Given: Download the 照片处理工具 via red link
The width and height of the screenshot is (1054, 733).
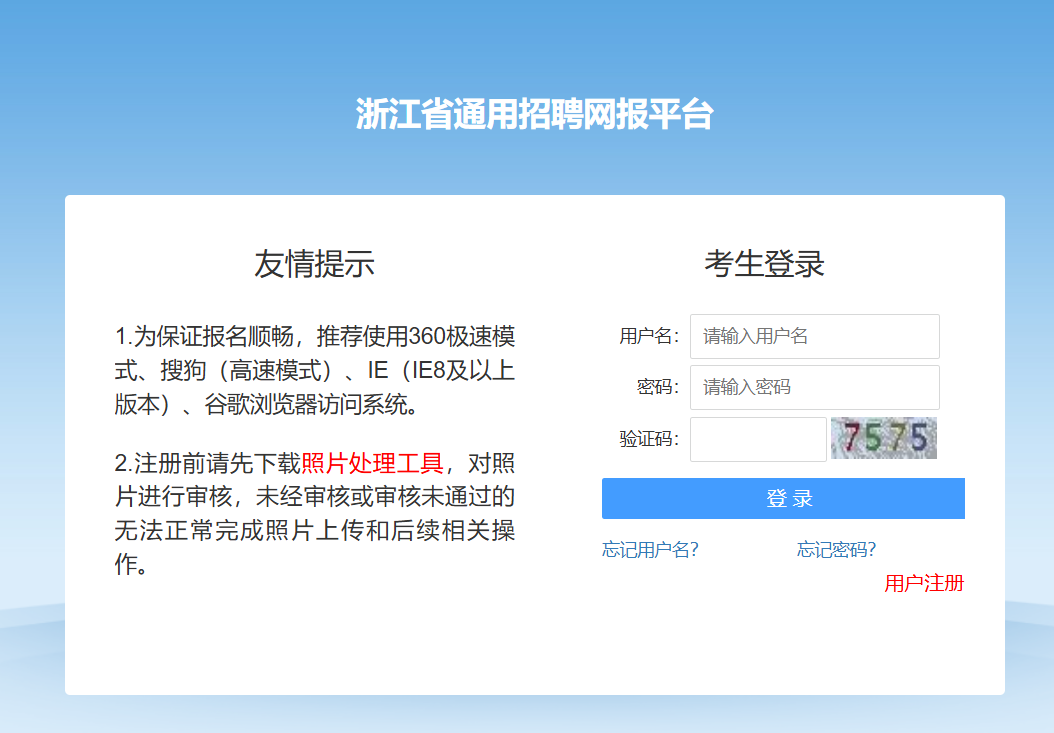Looking at the screenshot, I should point(372,463).
